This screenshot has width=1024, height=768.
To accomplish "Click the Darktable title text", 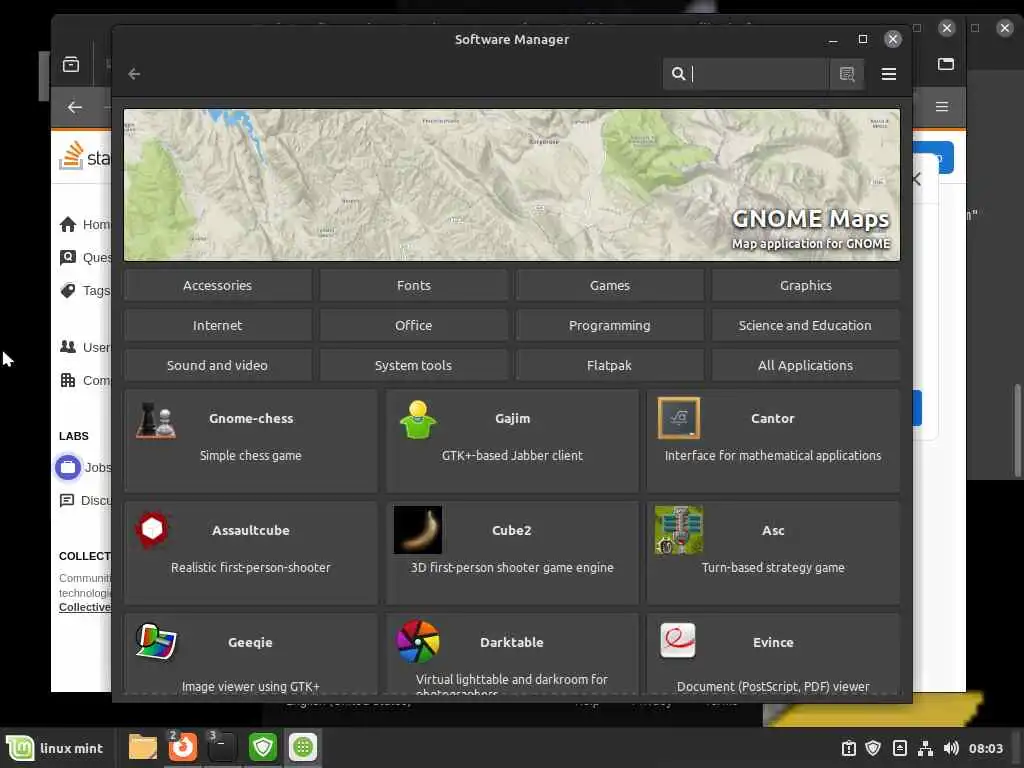I will (512, 642).
